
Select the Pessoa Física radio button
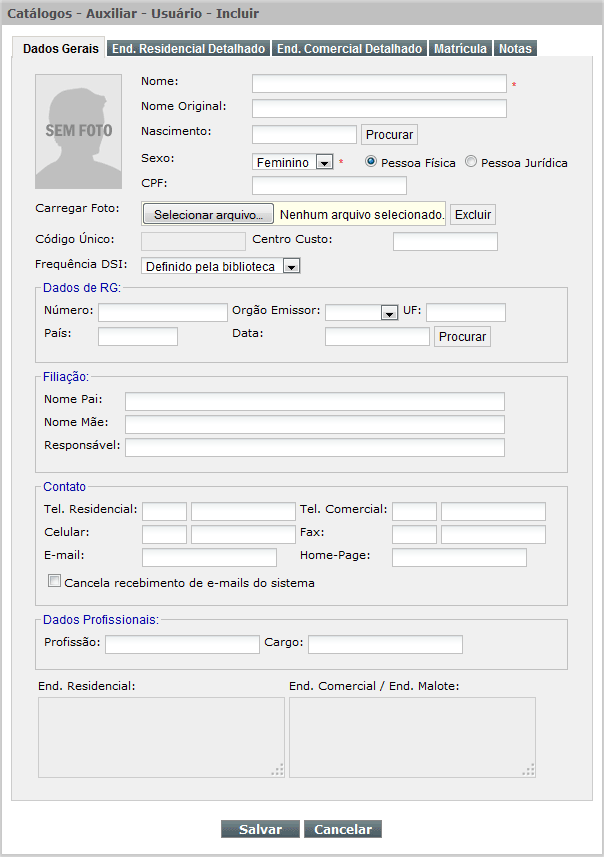tap(371, 162)
